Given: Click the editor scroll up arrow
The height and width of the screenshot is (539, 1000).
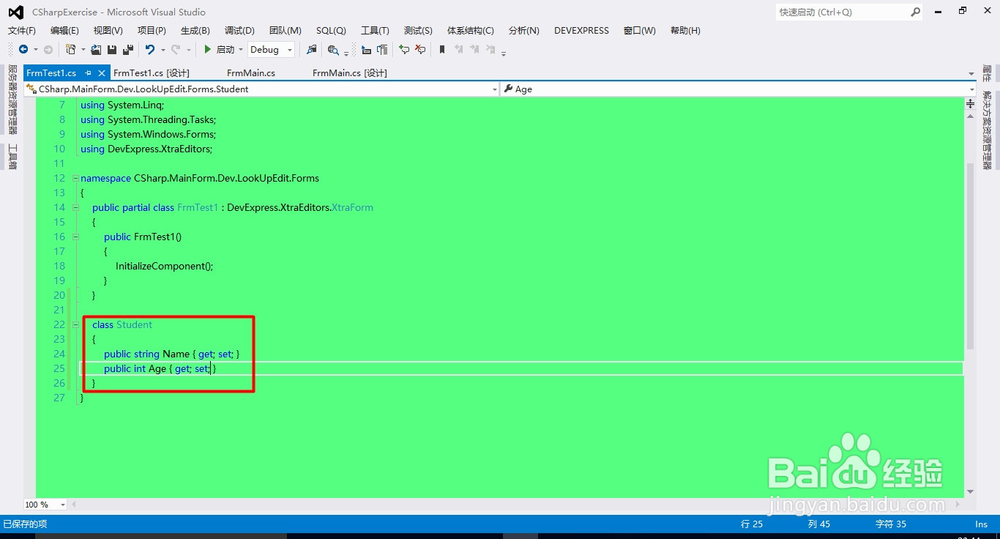Looking at the screenshot, I should coord(970,116).
